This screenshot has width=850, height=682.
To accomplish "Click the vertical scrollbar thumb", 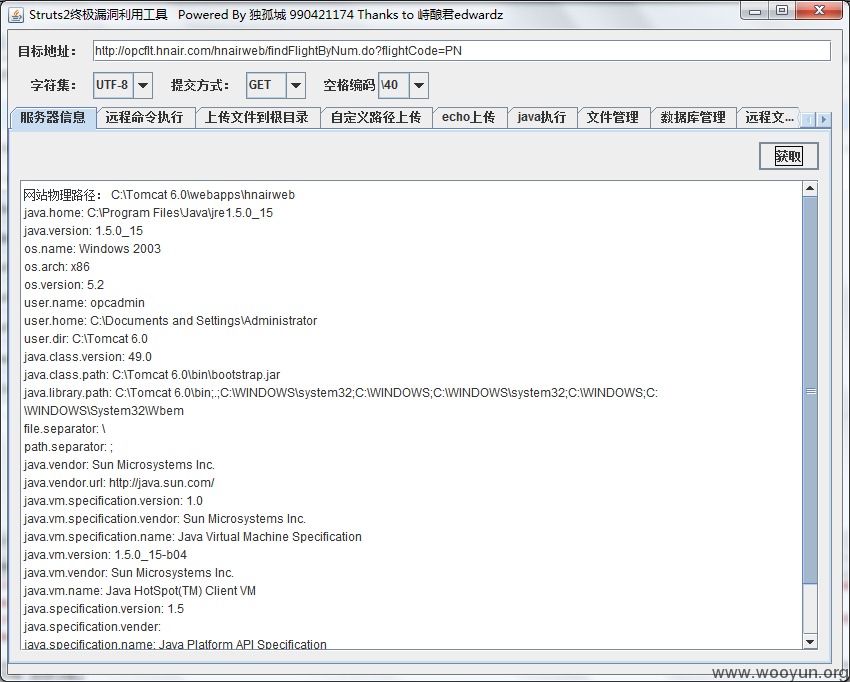I will pos(810,390).
